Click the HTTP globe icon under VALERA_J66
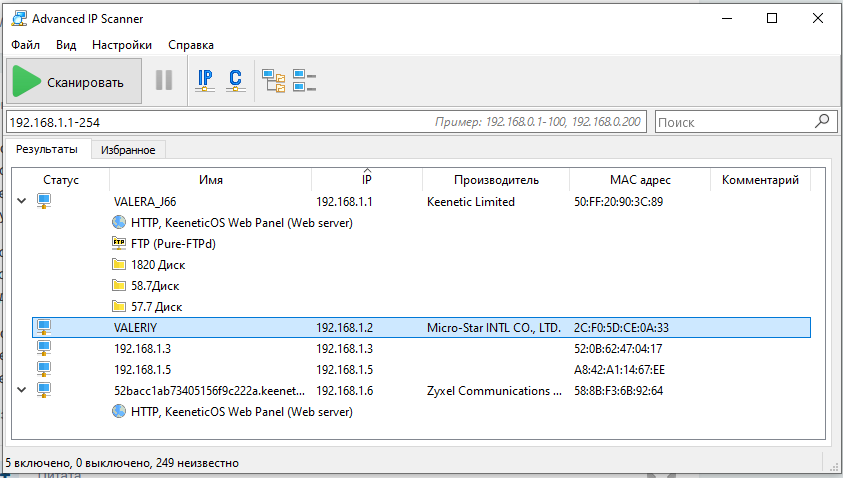The image size is (843, 478). [119, 222]
